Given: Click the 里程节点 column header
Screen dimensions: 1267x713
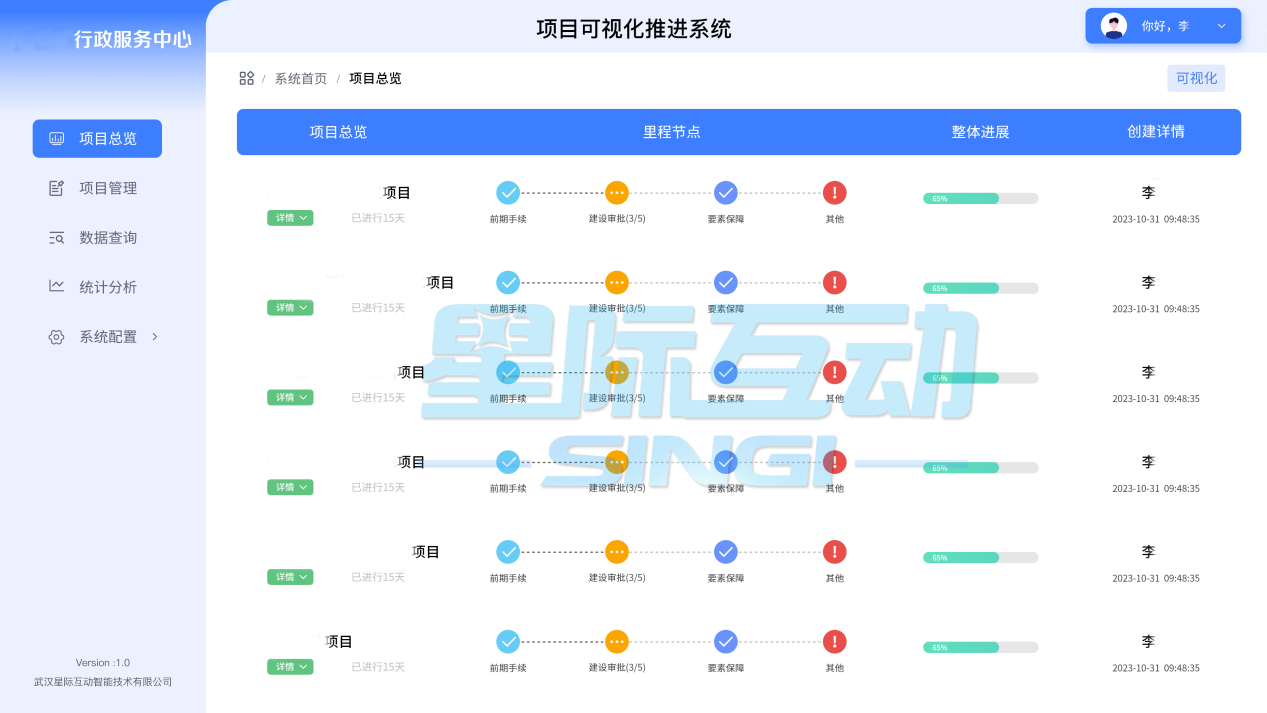Looking at the screenshot, I should [x=671, y=132].
